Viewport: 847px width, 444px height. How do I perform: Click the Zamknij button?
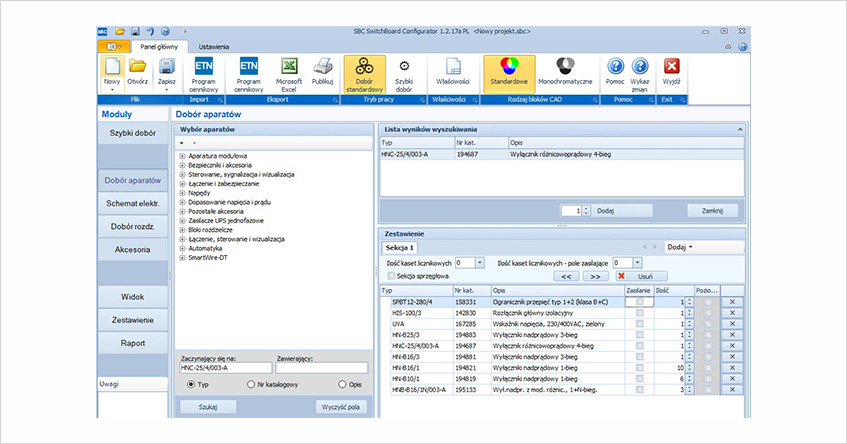[712, 211]
